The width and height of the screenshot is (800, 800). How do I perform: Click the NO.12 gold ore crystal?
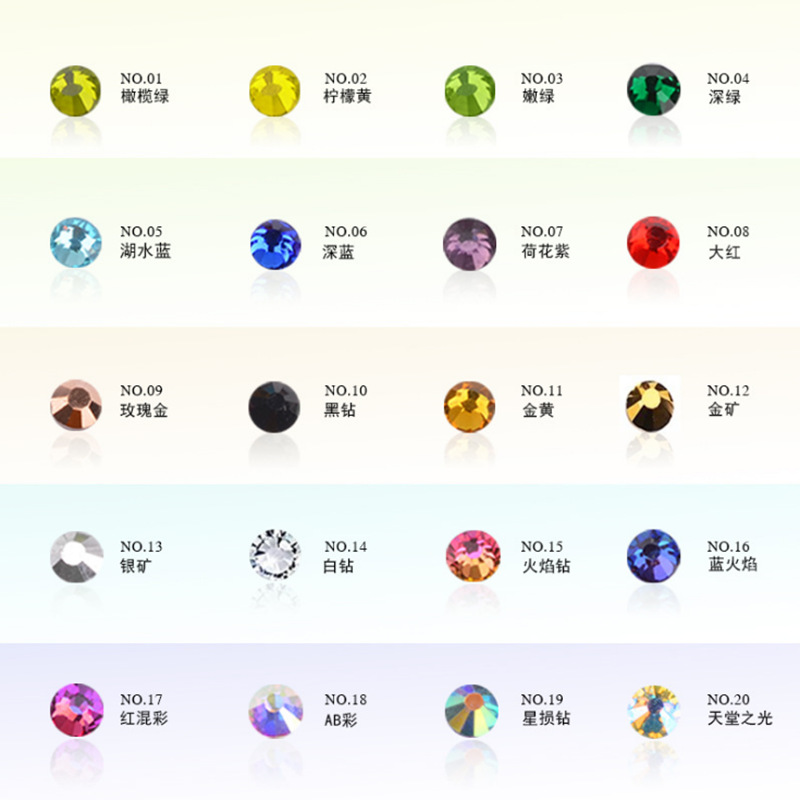649,406
